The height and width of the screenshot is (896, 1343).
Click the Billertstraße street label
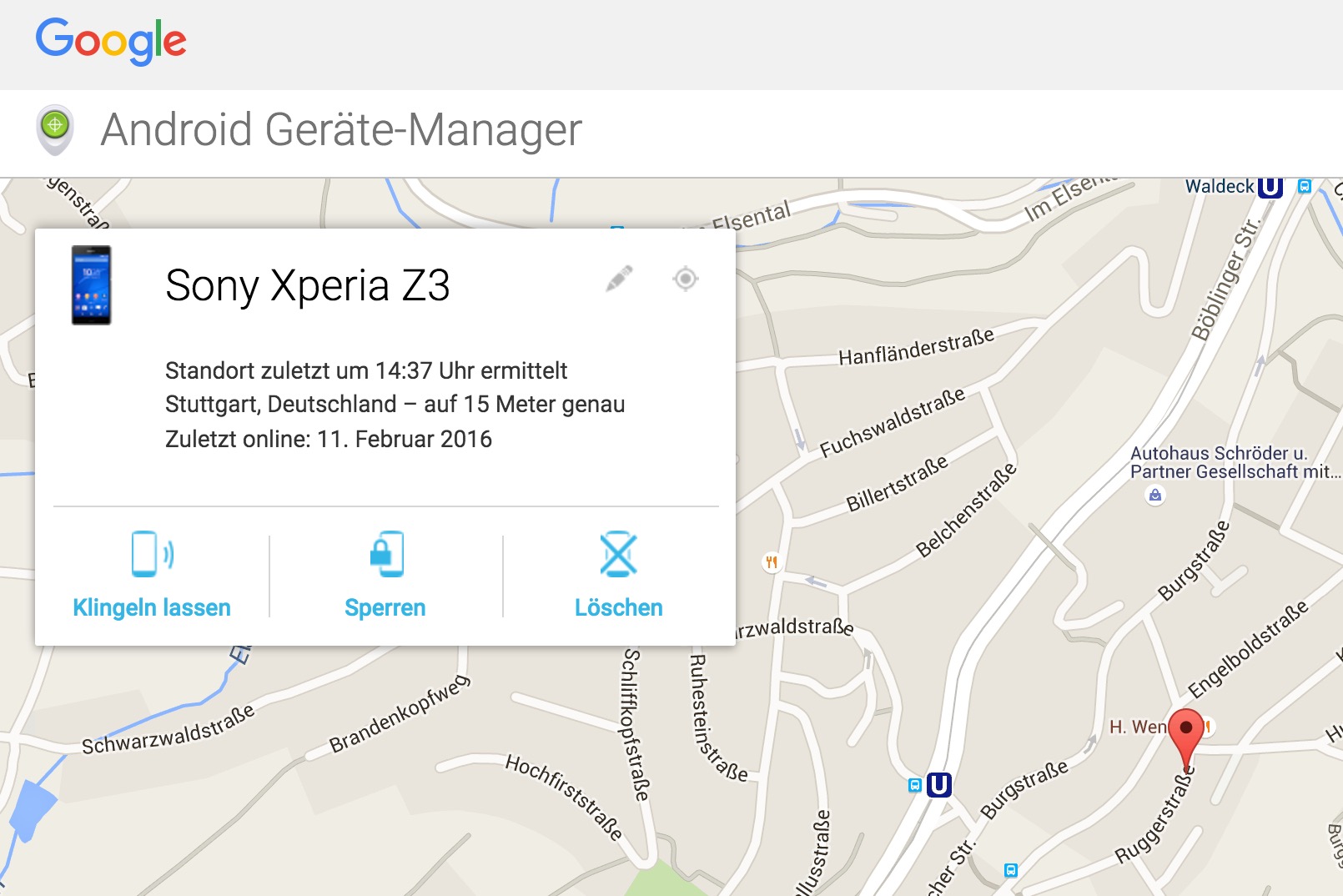tap(898, 483)
